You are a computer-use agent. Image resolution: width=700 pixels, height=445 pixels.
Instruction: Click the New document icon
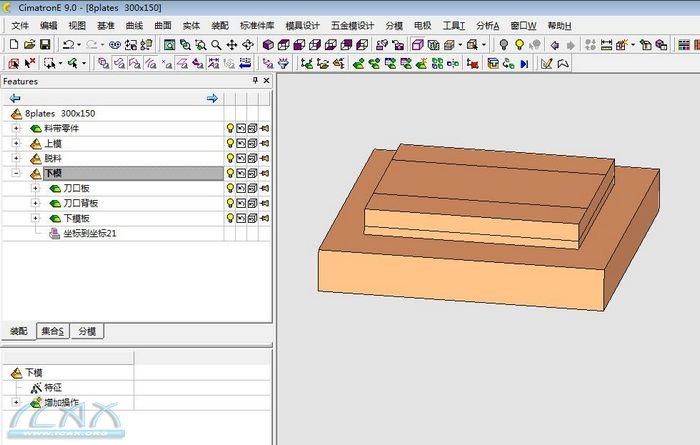(x=14, y=44)
